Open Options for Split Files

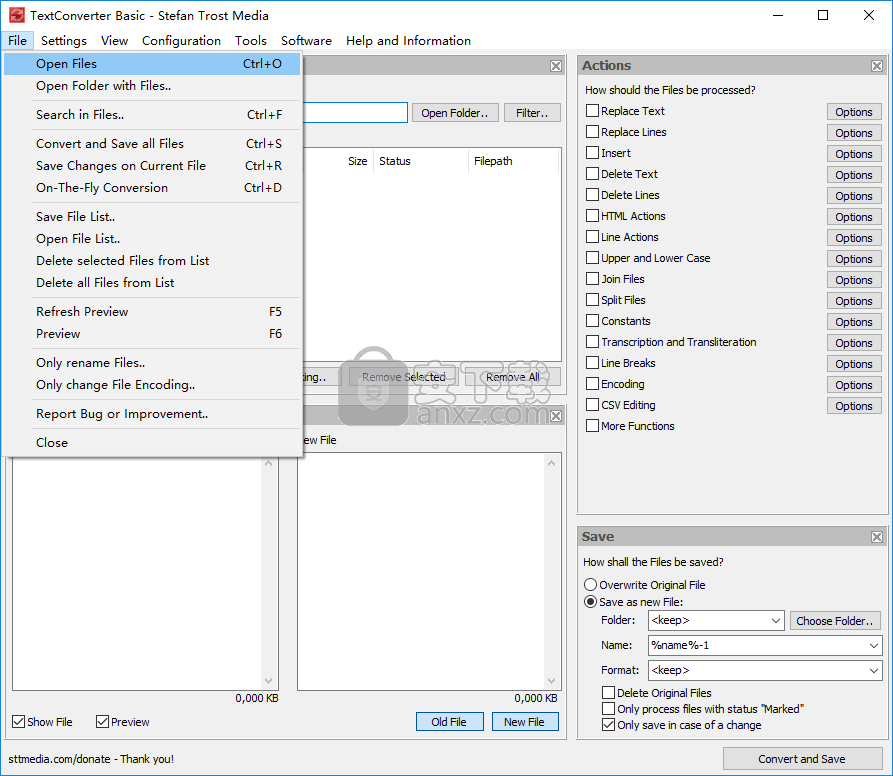(x=854, y=301)
